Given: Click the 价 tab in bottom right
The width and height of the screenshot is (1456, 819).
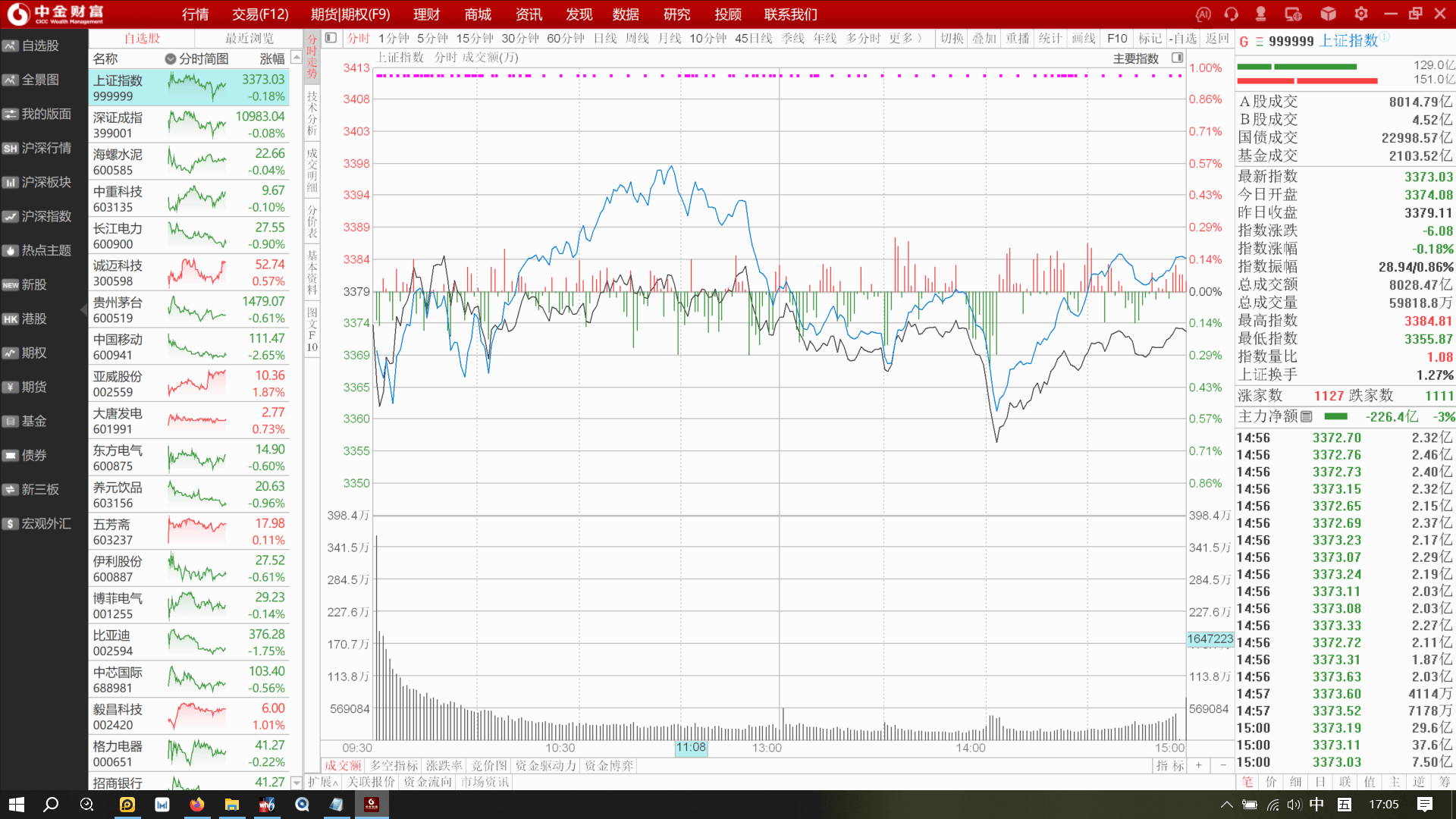Looking at the screenshot, I should 1271,782.
